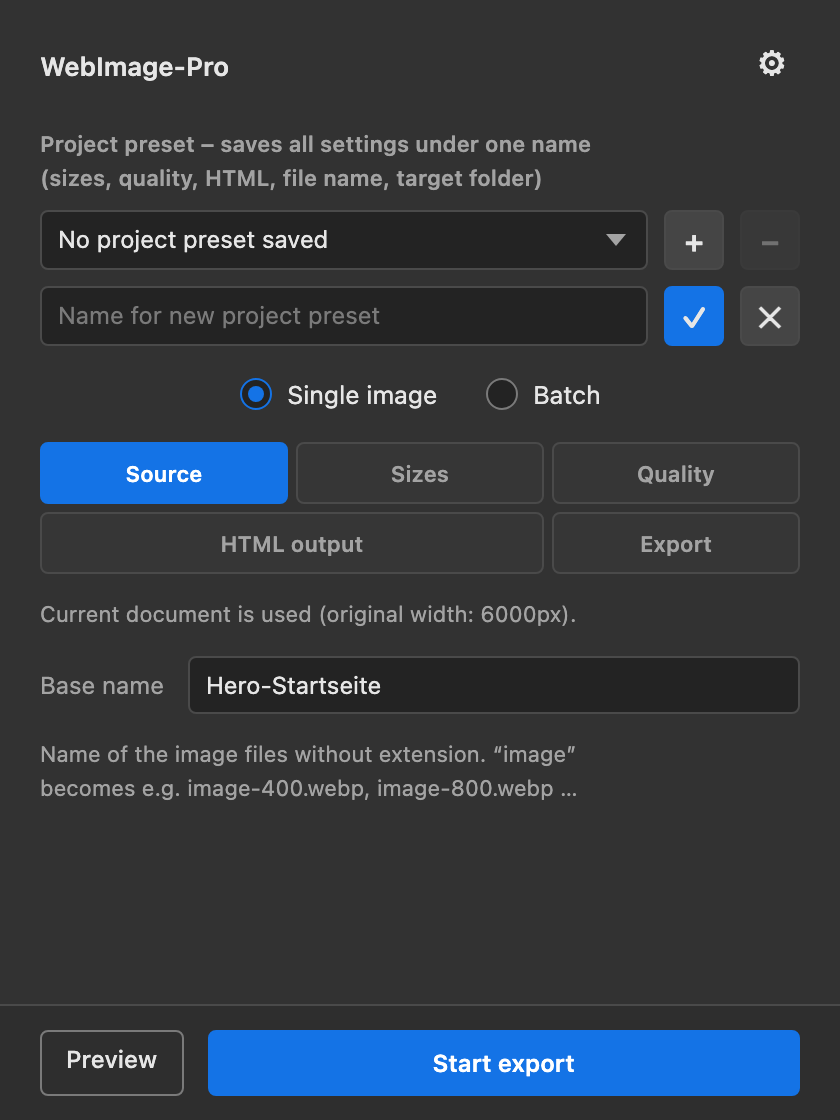
Task: Switch to the Export tab
Action: 676,543
